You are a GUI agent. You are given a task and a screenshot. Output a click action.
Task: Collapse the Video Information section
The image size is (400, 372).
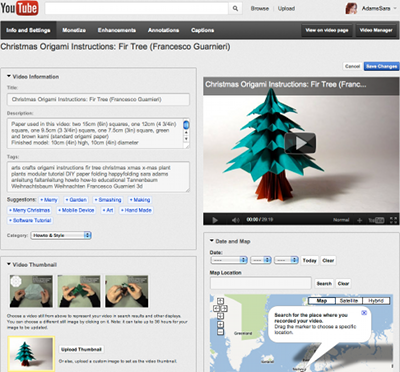pyautogui.click(x=9, y=76)
